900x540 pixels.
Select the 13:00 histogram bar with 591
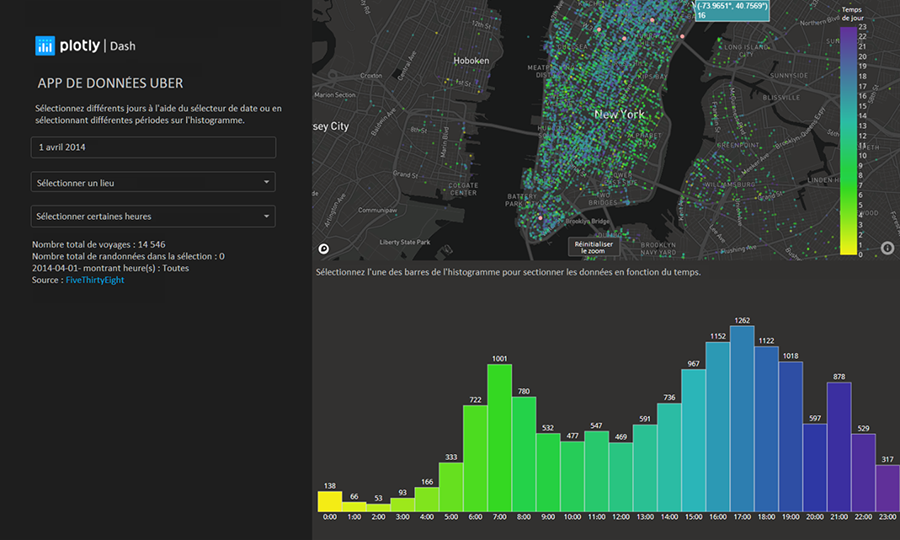[x=645, y=468]
